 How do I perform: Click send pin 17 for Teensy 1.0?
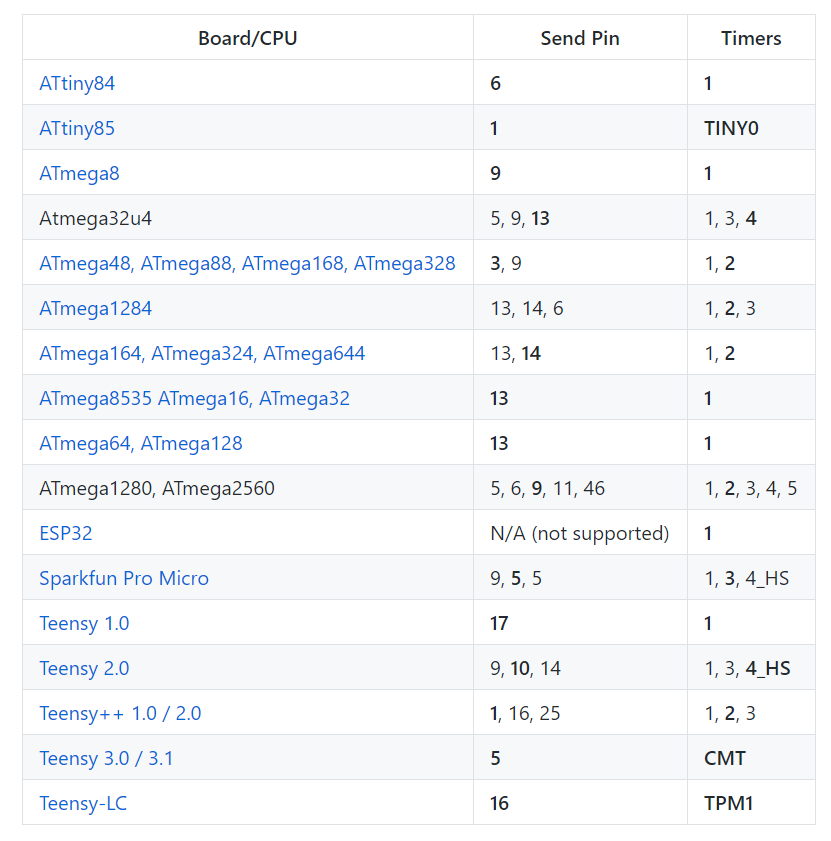pos(499,624)
